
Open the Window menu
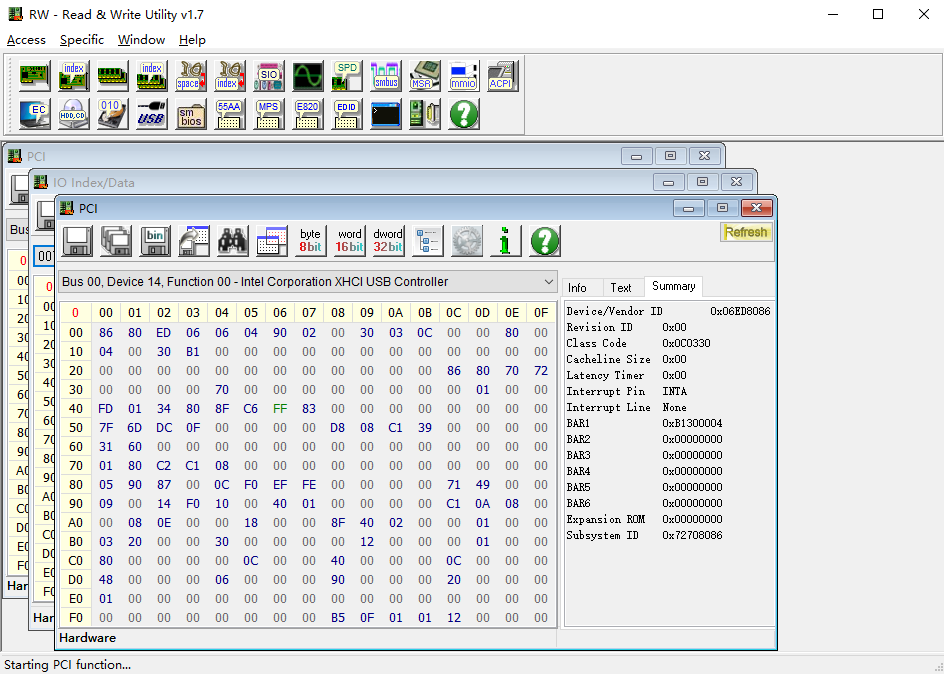(x=141, y=40)
